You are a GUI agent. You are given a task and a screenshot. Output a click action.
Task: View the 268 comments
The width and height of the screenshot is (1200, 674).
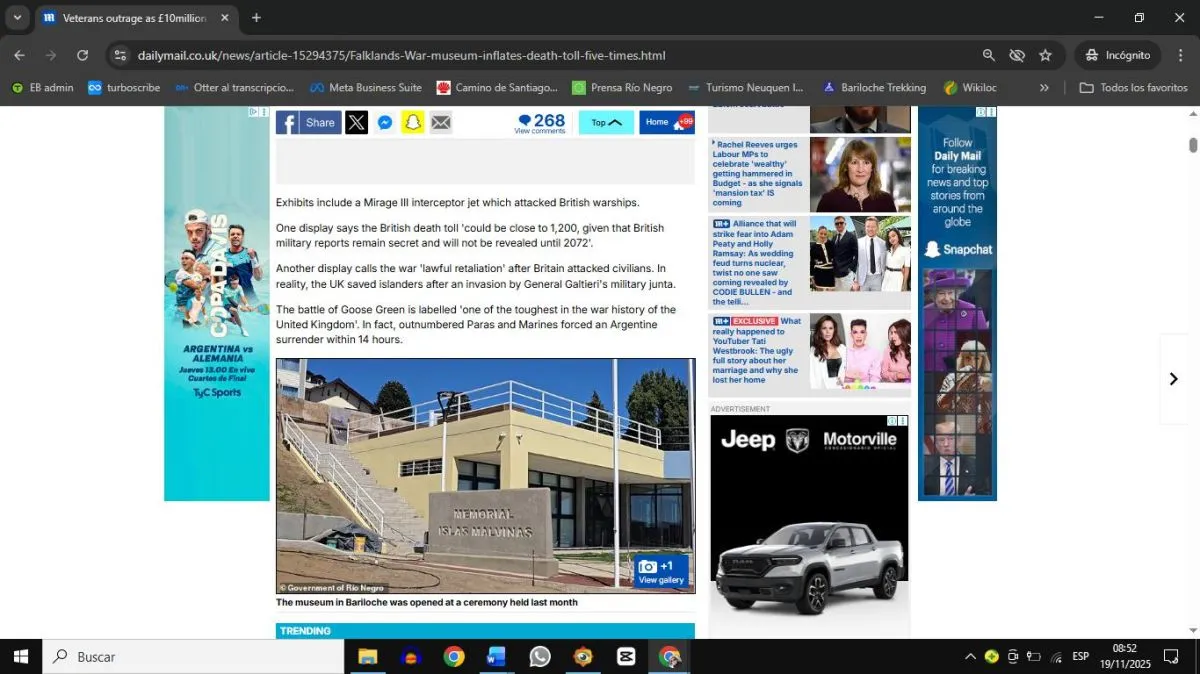540,122
